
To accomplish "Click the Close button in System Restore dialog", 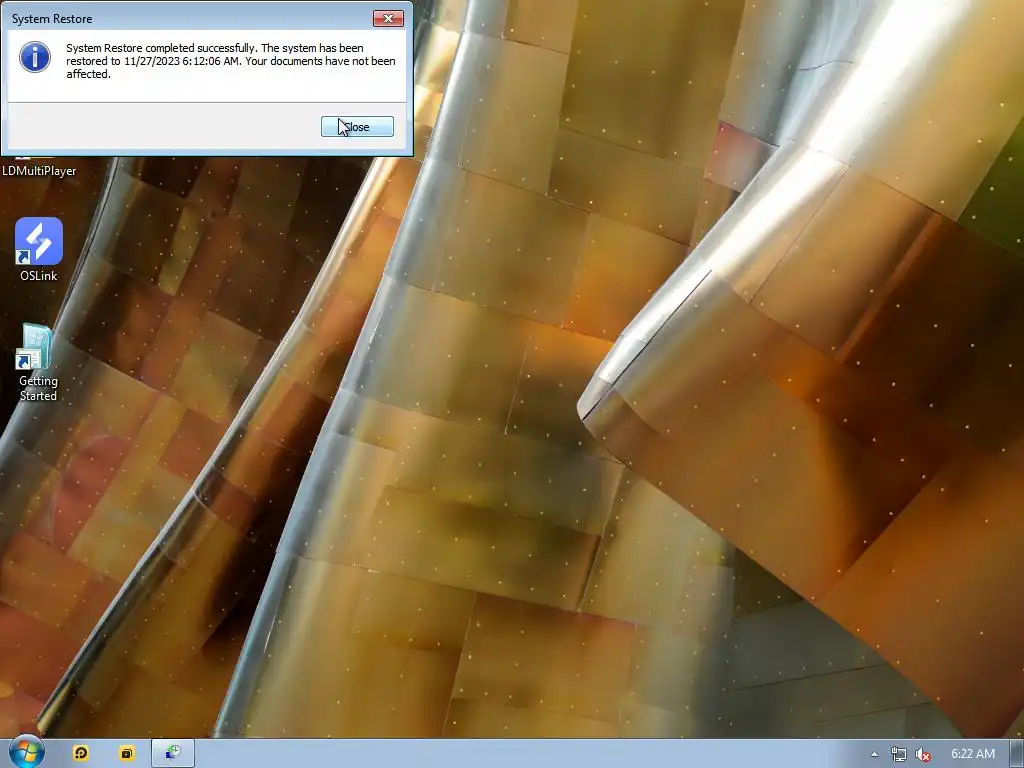I will (357, 127).
